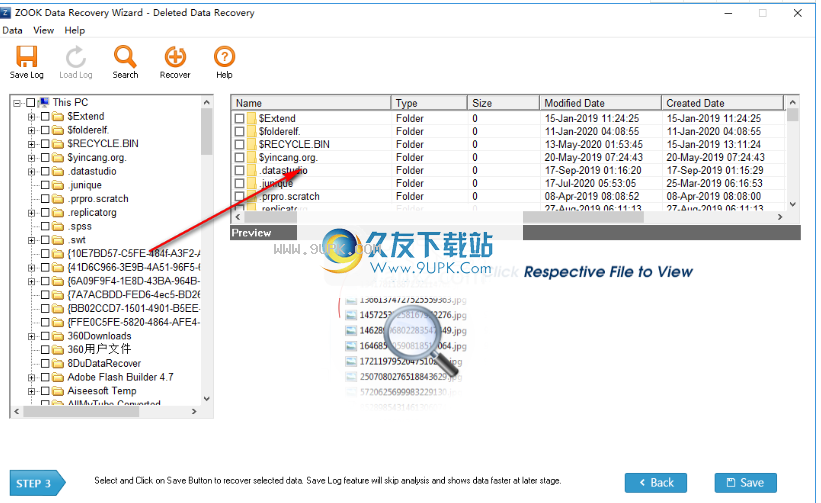
Task: Click the Recover toolbar icon
Action: [175, 57]
